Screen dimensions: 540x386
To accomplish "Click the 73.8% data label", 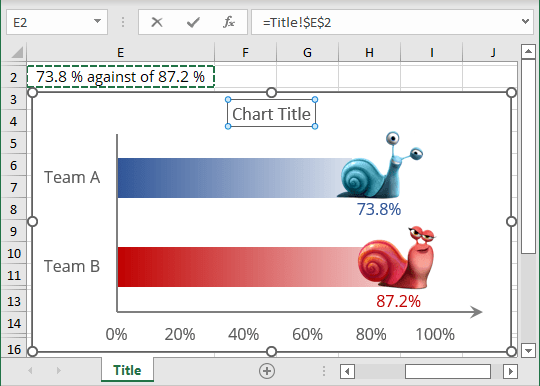I will (379, 209).
